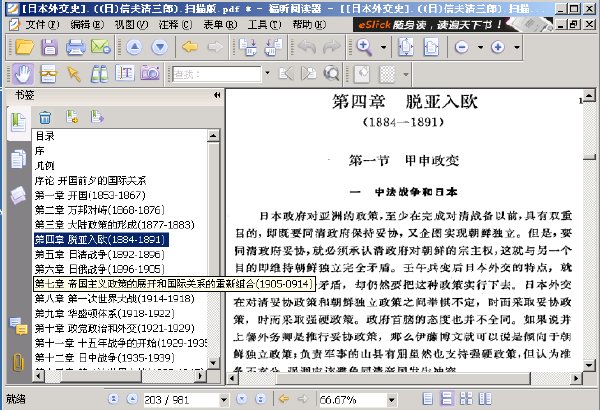
Task: Open the 表单(R) menu
Action: click(220, 25)
